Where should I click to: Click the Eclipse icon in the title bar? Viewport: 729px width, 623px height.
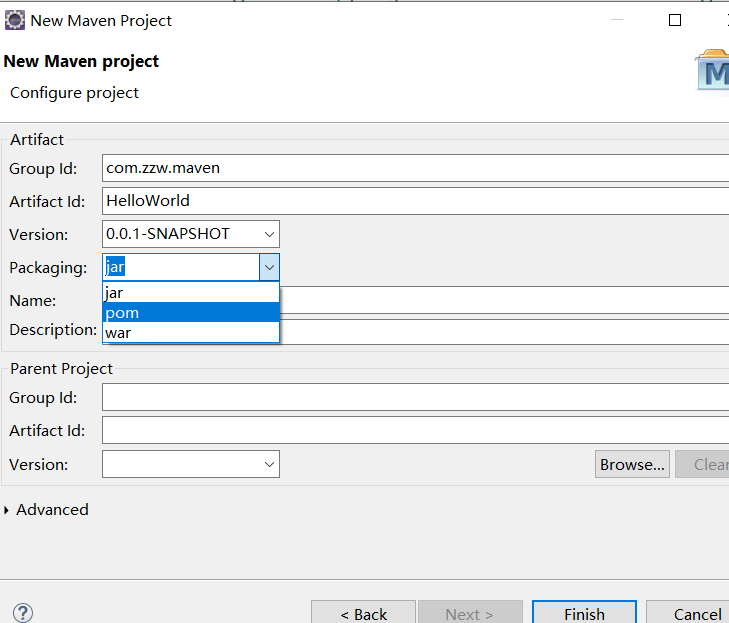point(15,20)
